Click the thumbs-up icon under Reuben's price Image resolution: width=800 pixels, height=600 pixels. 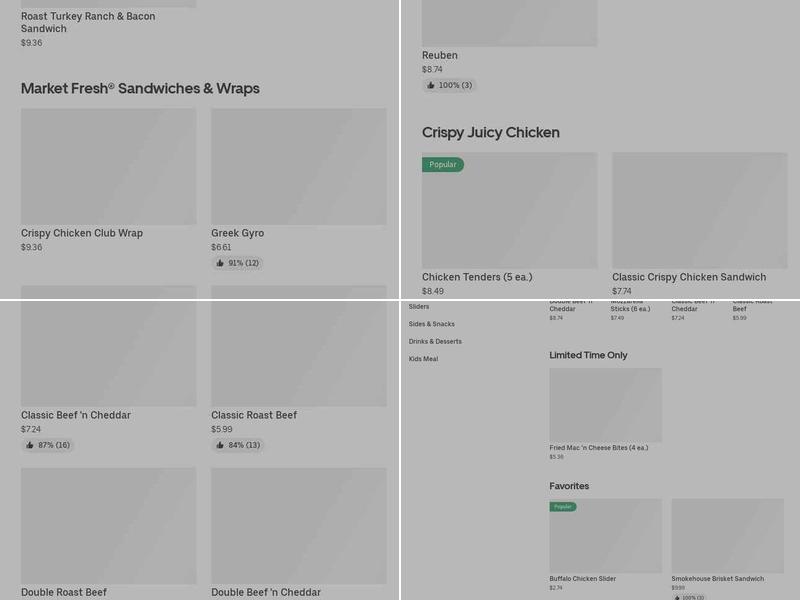tap(431, 86)
